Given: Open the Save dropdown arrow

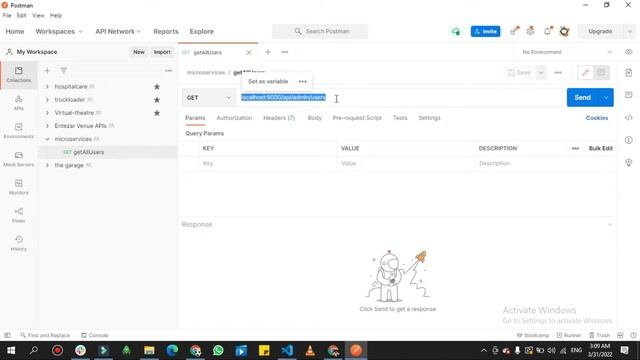Looking at the screenshot, I should [x=541, y=73].
